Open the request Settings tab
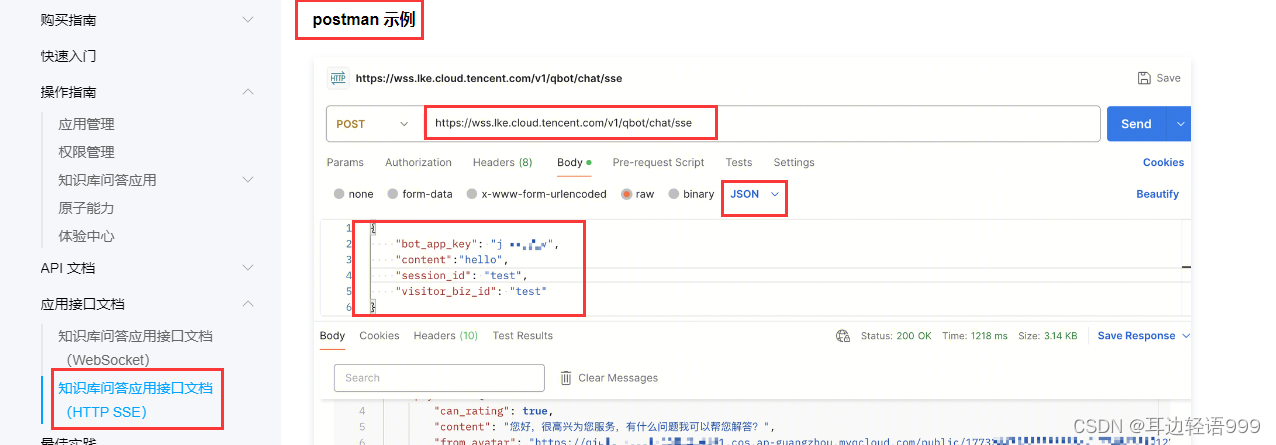1276x445 pixels. tap(794, 162)
